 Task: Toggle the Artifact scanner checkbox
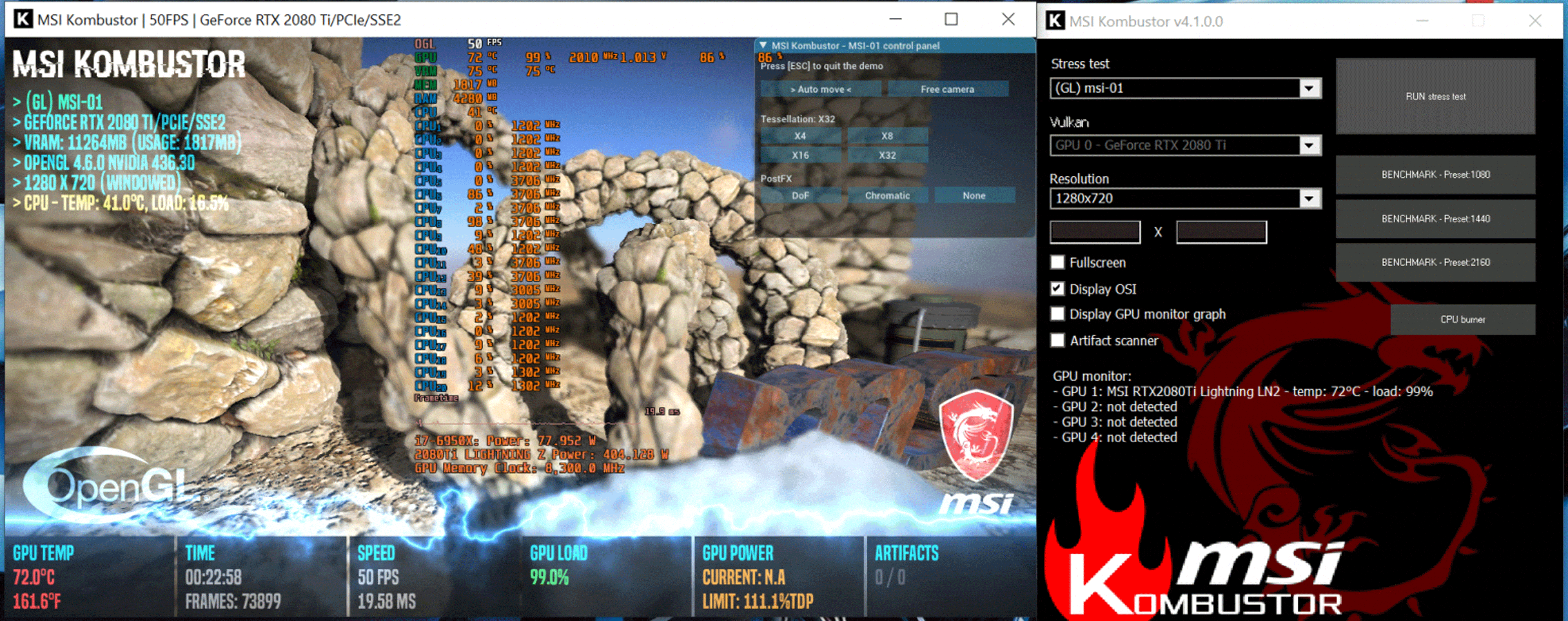coord(1058,341)
